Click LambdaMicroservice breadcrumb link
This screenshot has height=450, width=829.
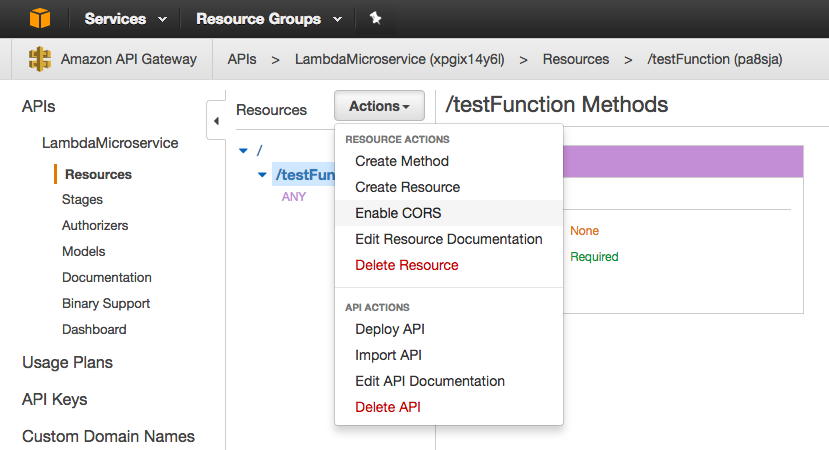[x=399, y=59]
